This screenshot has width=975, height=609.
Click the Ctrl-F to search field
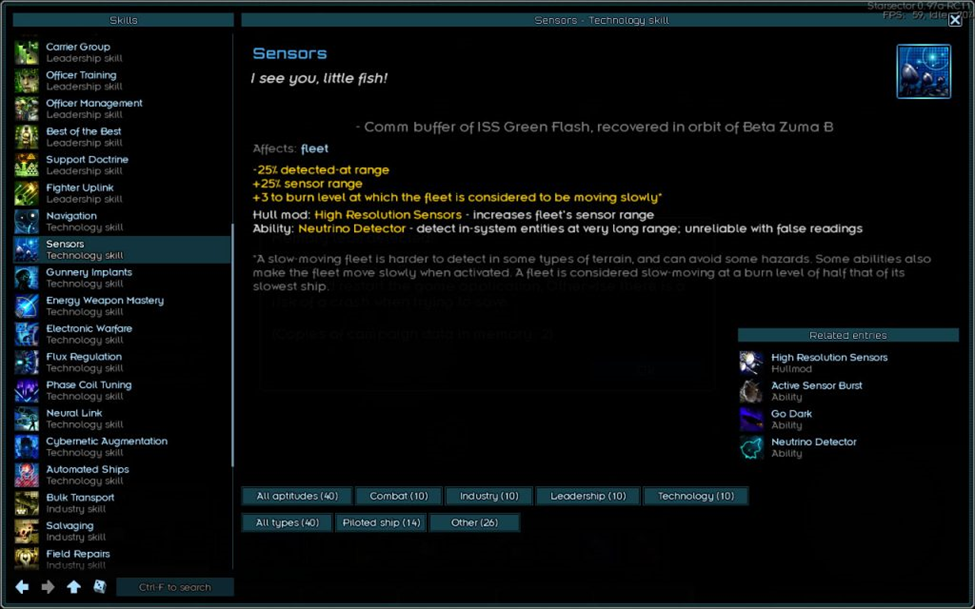(175, 587)
